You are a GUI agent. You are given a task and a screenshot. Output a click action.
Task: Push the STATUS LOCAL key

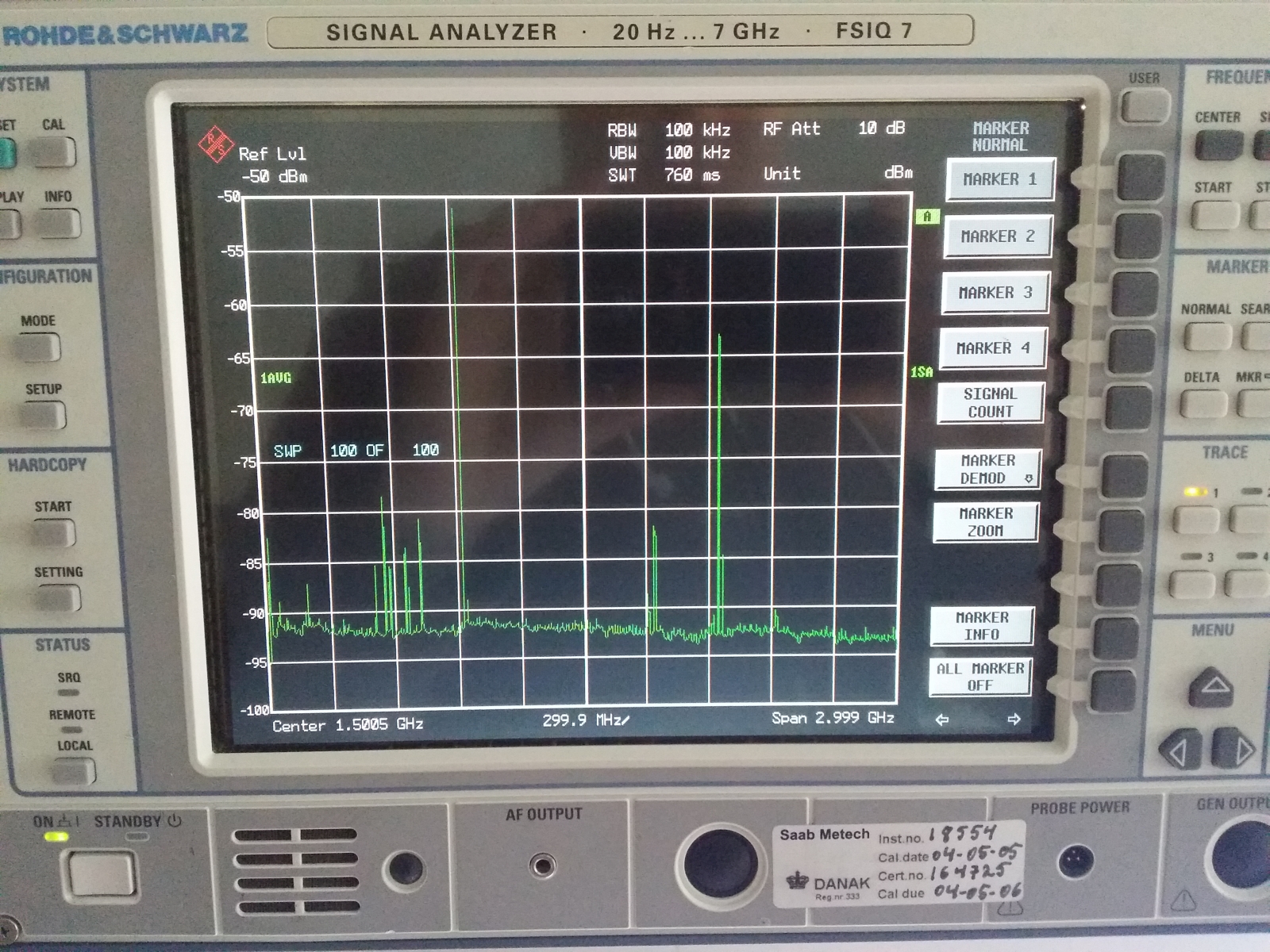click(x=74, y=771)
